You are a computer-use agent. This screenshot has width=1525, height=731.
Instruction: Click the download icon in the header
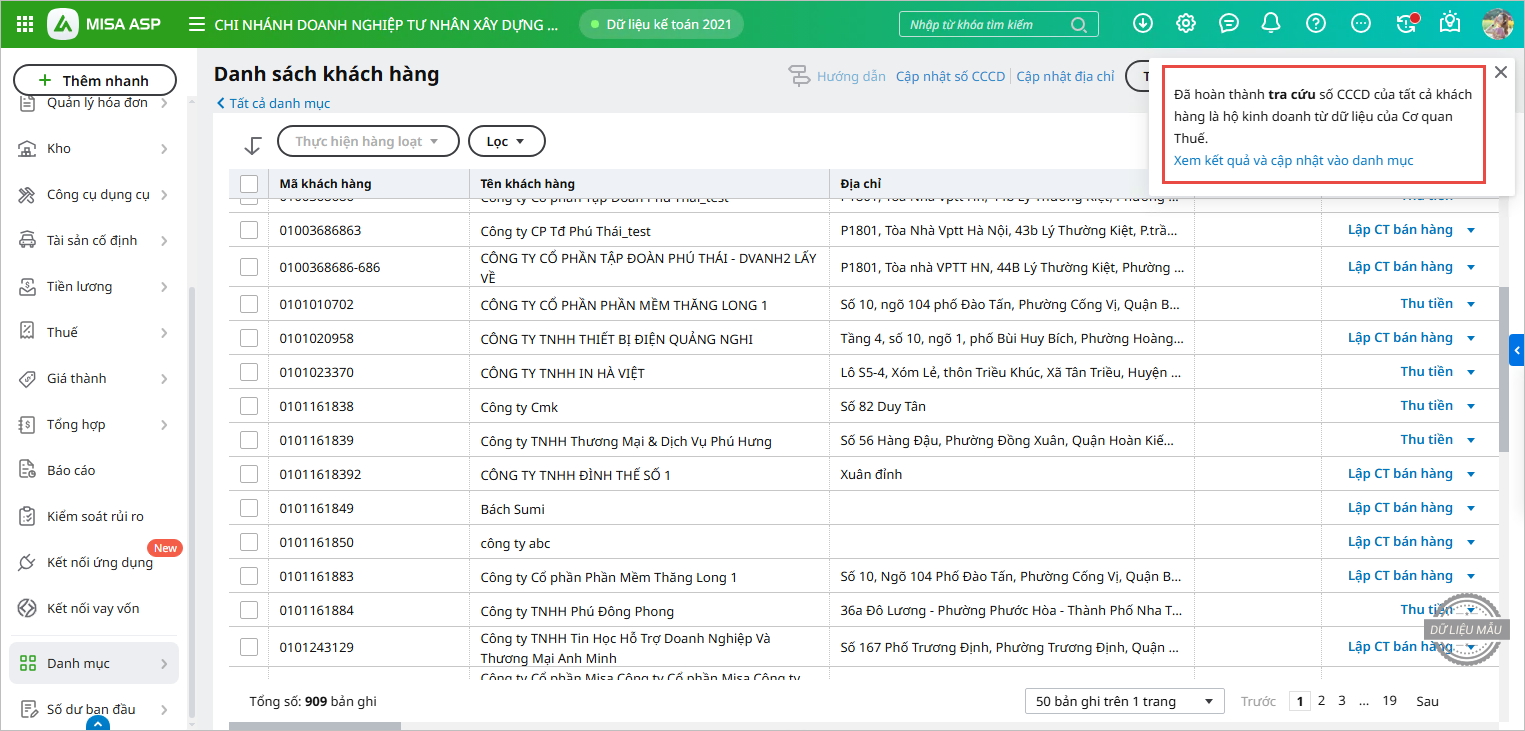[1142, 24]
